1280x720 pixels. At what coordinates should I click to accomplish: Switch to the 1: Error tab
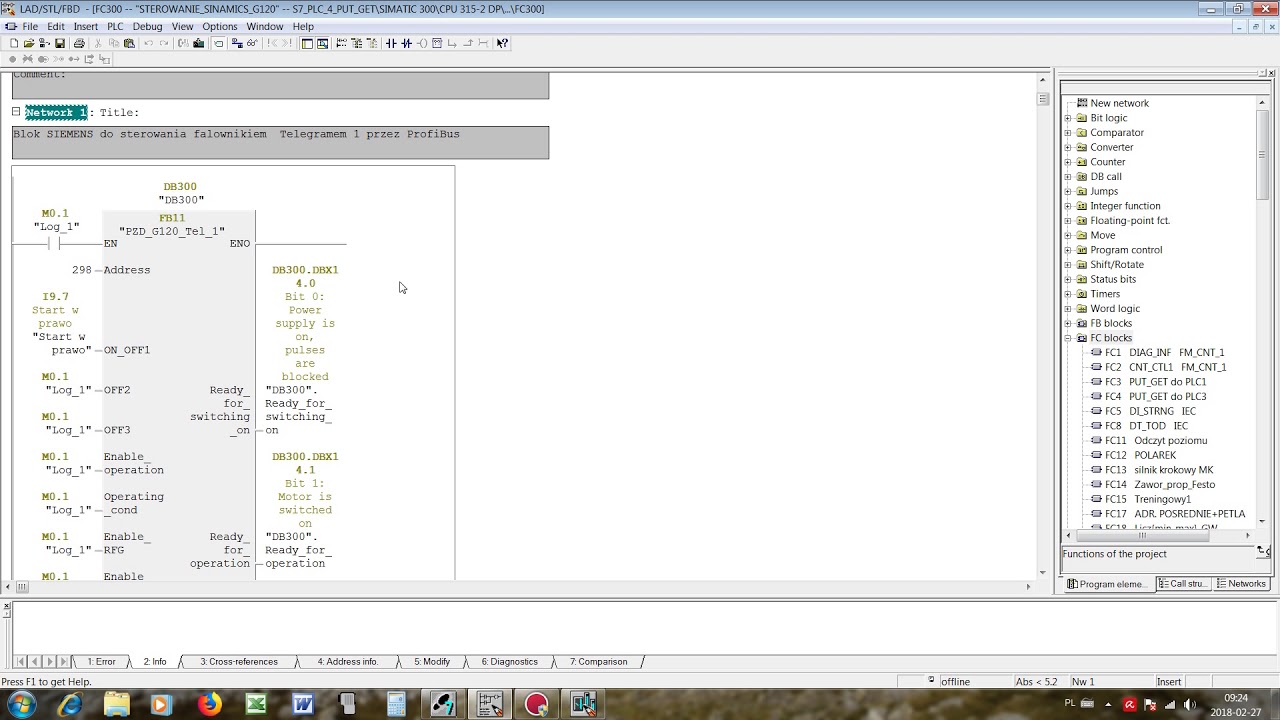click(x=101, y=662)
